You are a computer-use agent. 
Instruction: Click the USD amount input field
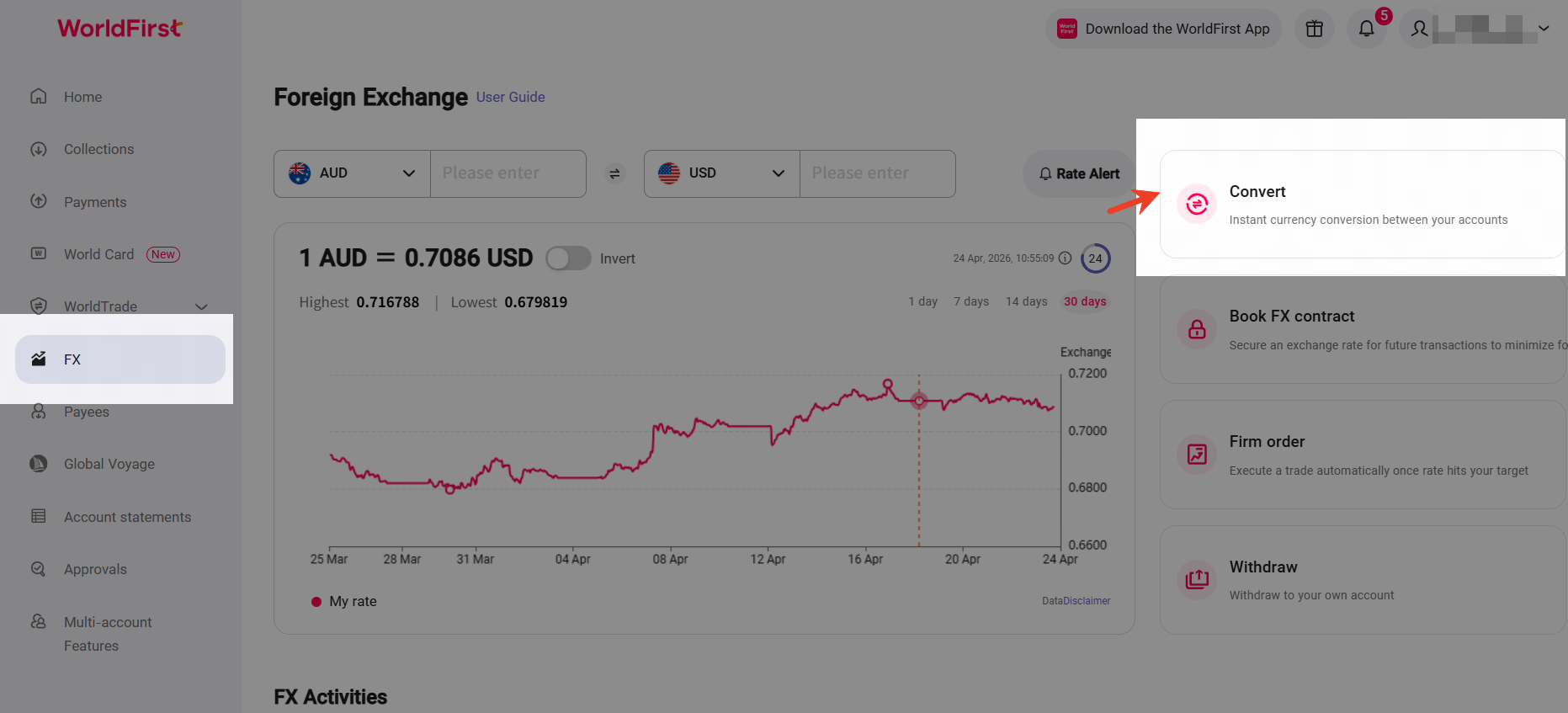click(x=877, y=173)
